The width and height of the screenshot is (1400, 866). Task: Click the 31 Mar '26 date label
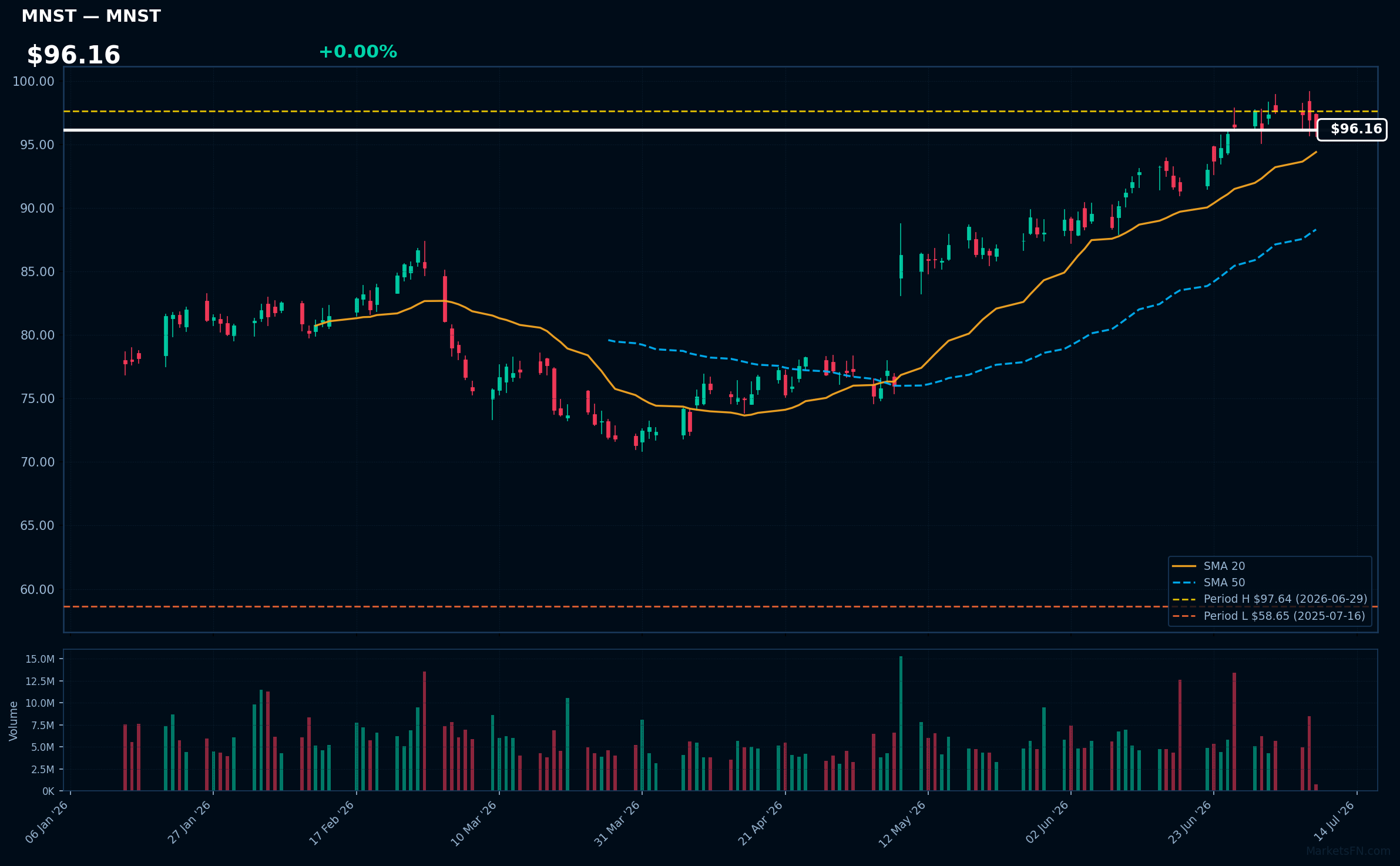[x=617, y=823]
